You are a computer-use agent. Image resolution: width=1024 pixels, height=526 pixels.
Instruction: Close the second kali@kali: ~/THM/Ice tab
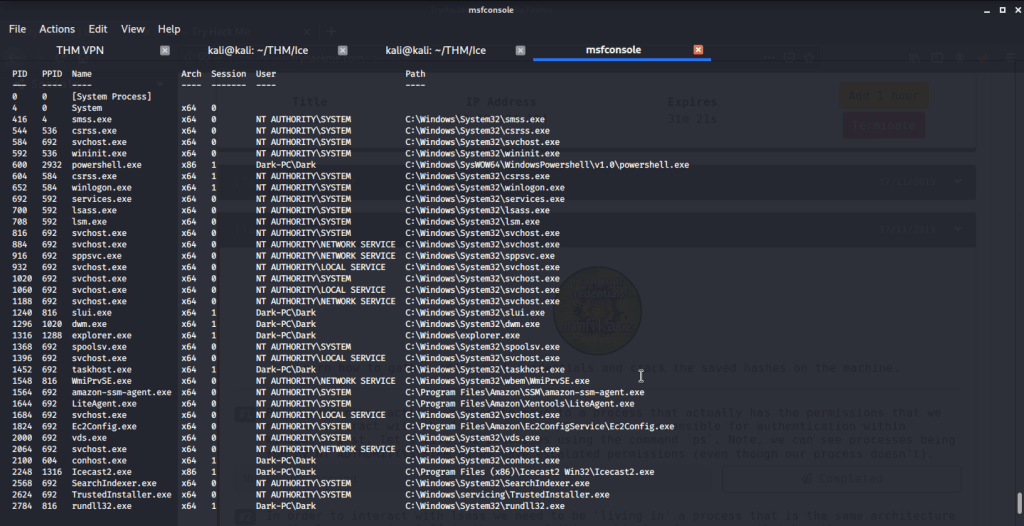point(521,50)
